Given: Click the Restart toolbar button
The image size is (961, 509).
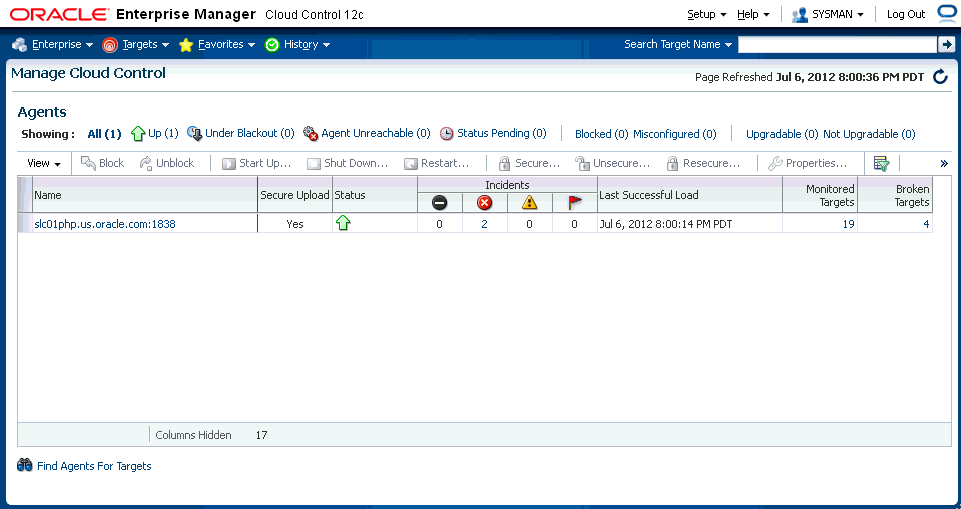Looking at the screenshot, I should click(436, 164).
